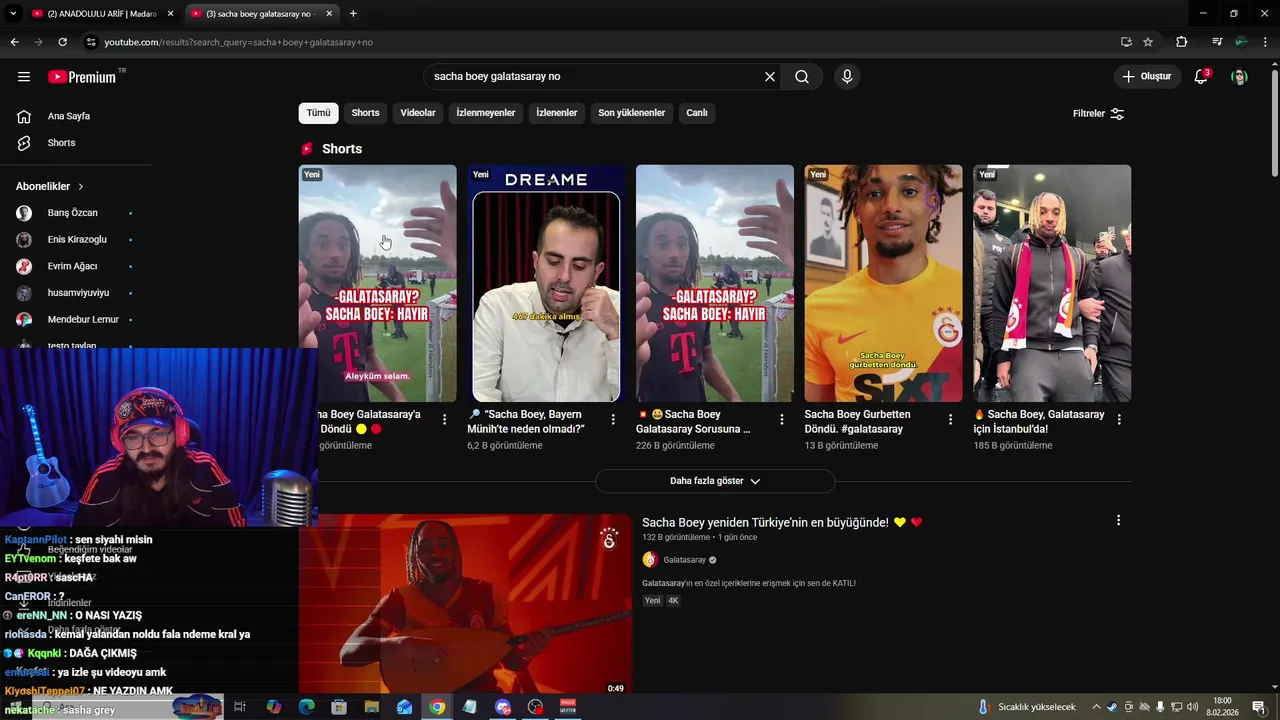Expand Shorts with Daha fazla göster
Screen dimensions: 1280x720
715,481
